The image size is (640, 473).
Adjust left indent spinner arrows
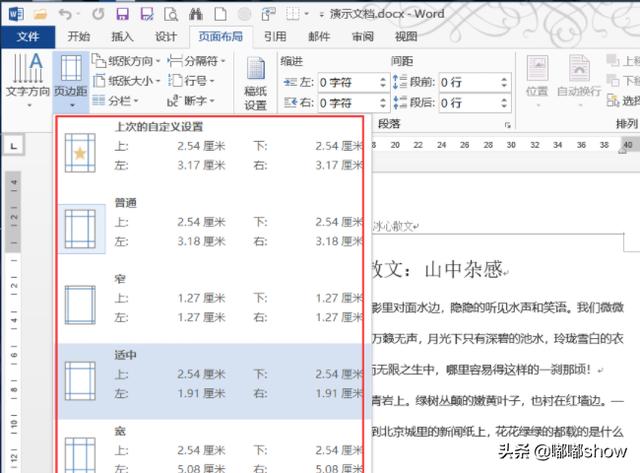click(383, 82)
